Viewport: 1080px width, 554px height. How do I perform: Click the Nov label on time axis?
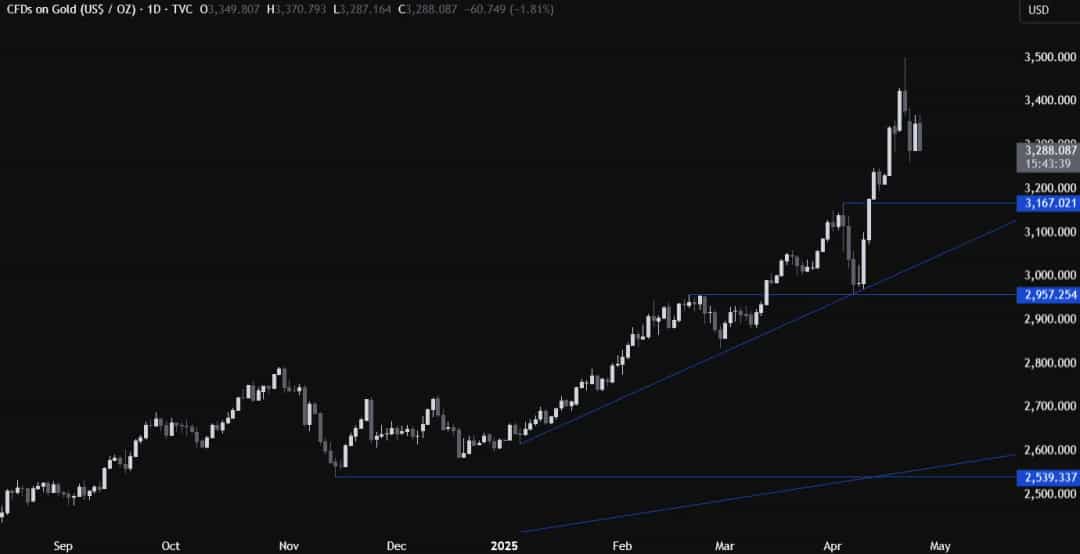click(289, 546)
